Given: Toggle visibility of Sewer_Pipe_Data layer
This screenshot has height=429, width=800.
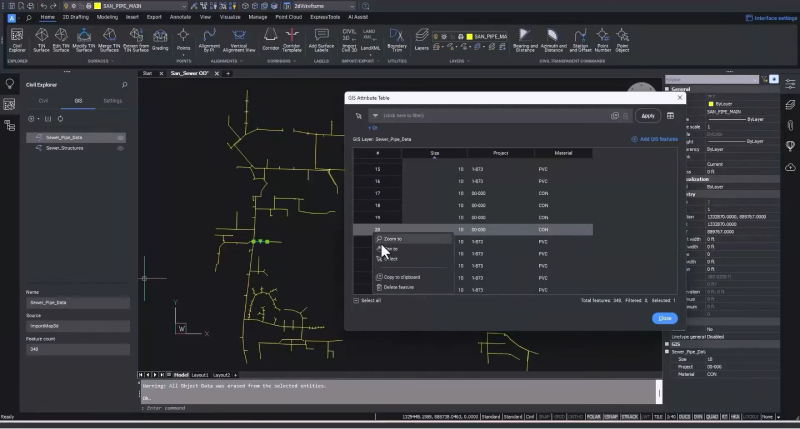Looking at the screenshot, I should point(120,138).
